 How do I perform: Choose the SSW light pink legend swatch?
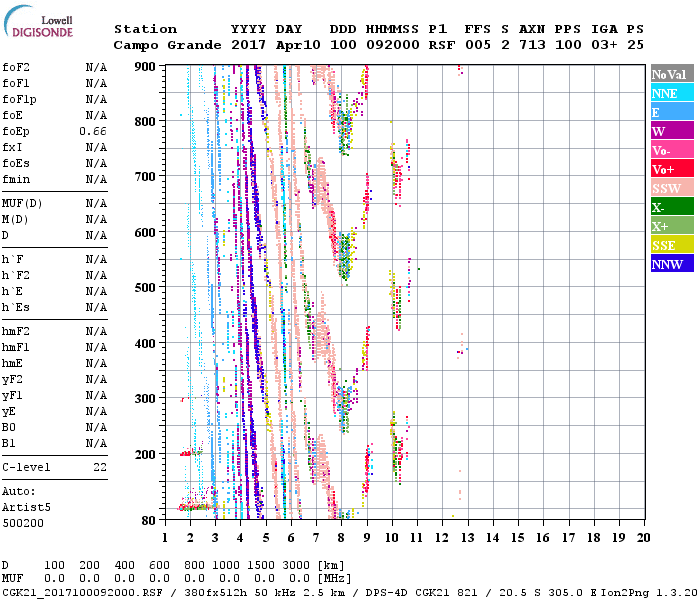click(672, 188)
